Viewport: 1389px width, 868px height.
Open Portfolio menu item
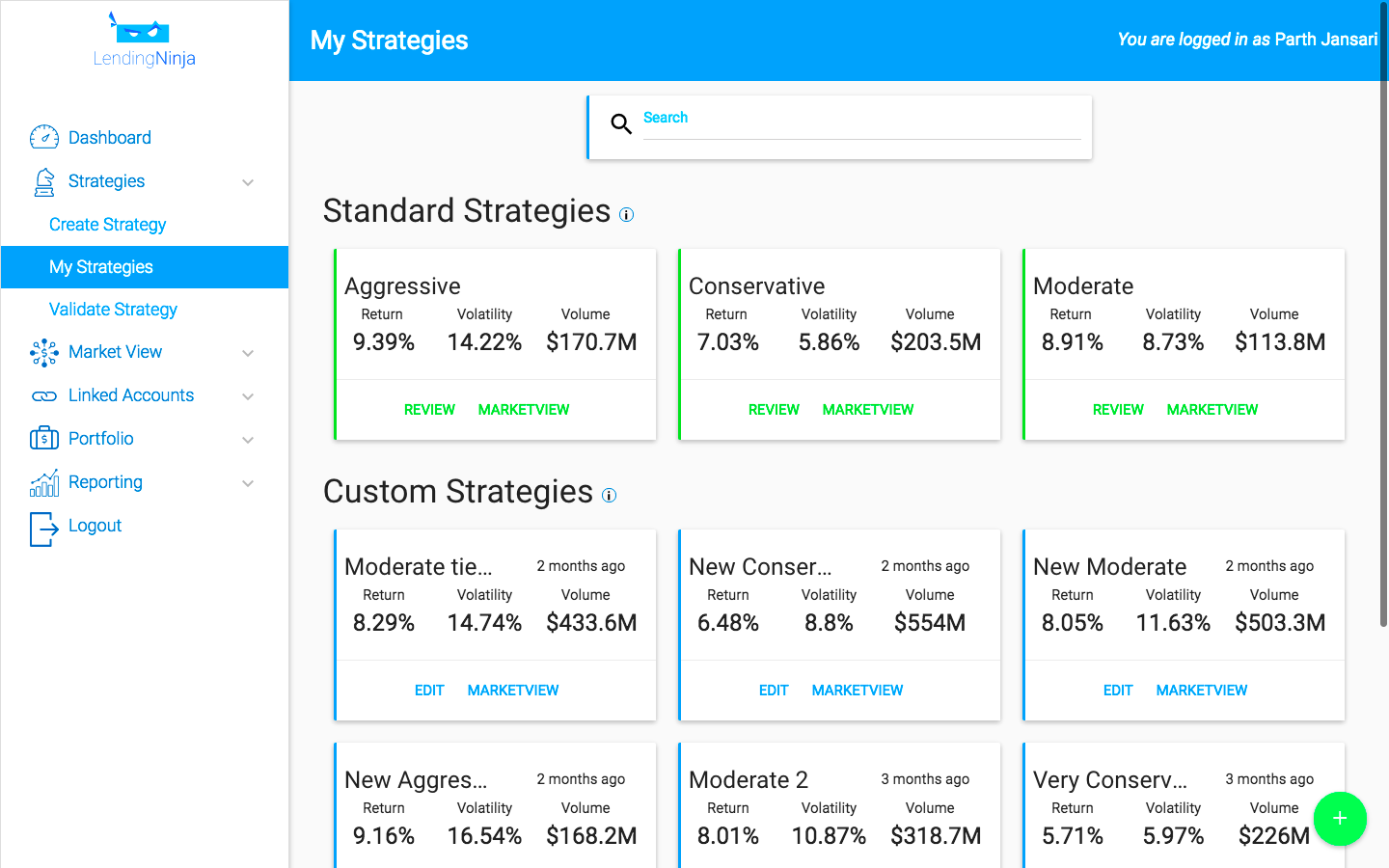[x=101, y=439]
